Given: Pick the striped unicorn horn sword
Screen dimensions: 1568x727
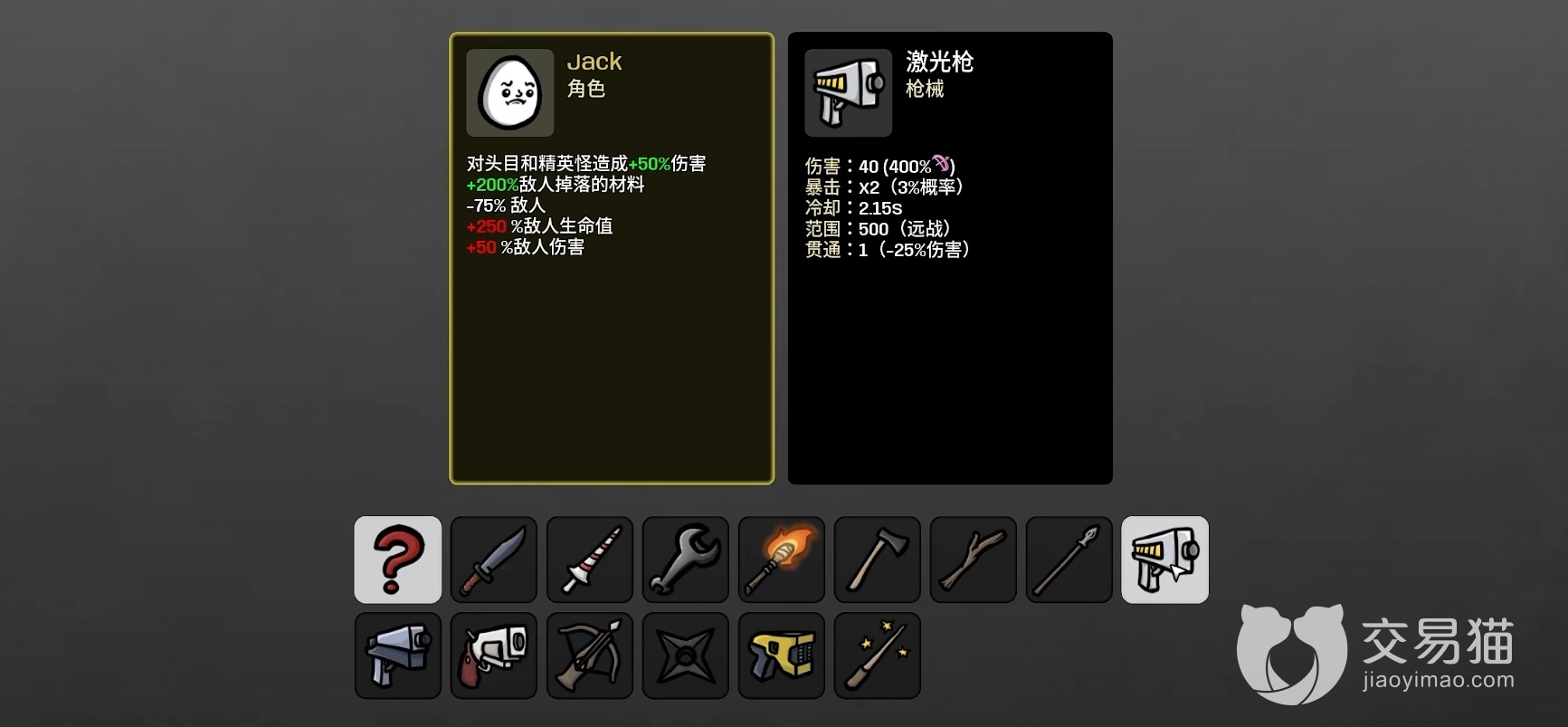Looking at the screenshot, I should [590, 560].
